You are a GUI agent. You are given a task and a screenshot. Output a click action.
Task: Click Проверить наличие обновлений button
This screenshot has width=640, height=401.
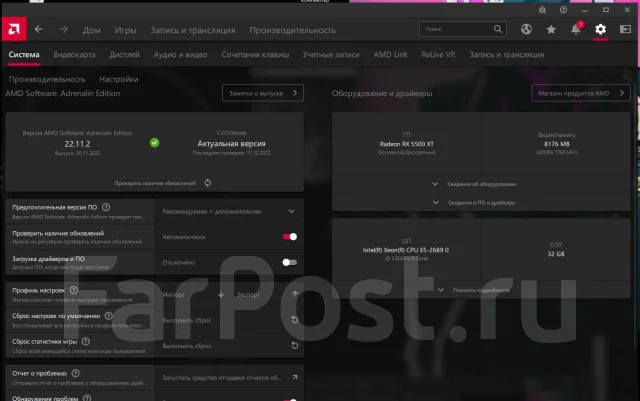155,183
